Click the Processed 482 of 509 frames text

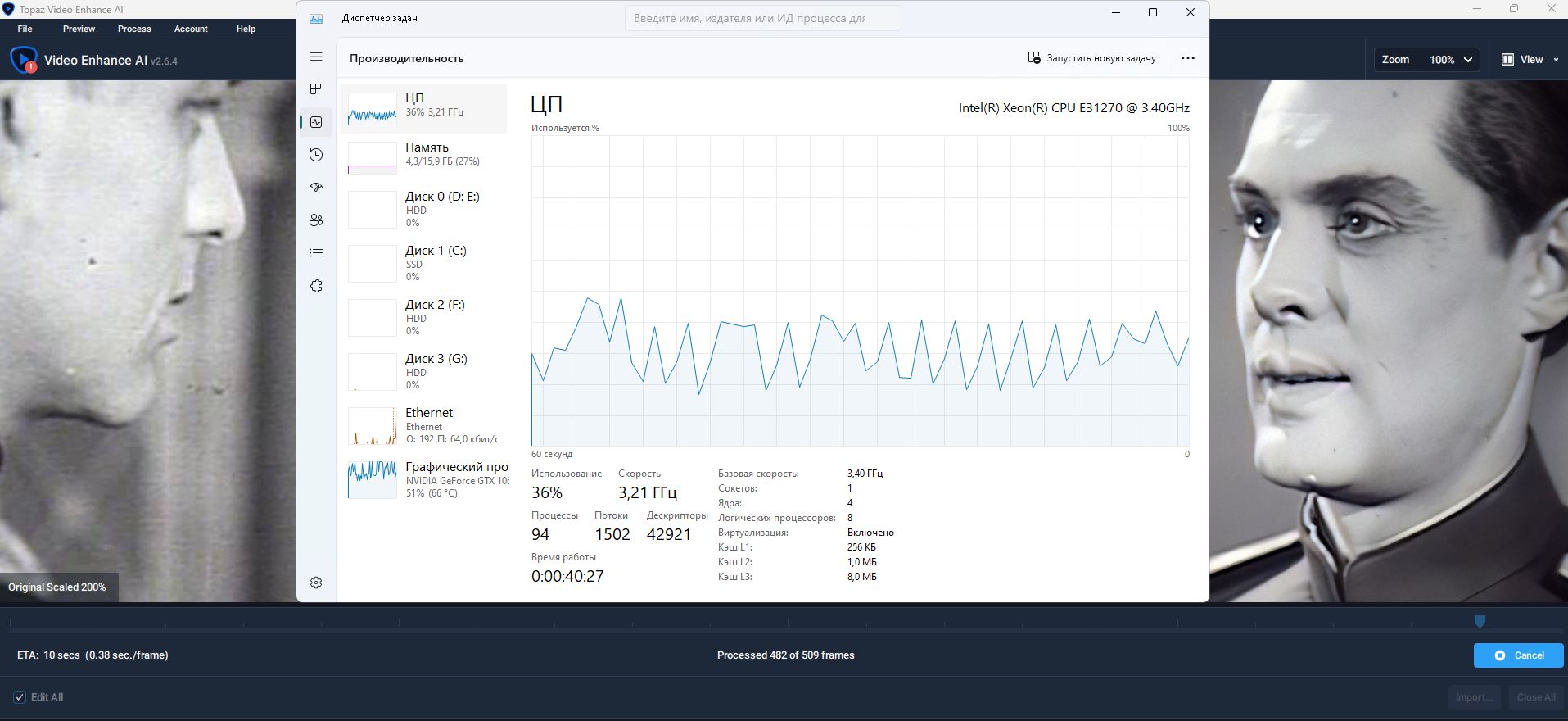(786, 655)
